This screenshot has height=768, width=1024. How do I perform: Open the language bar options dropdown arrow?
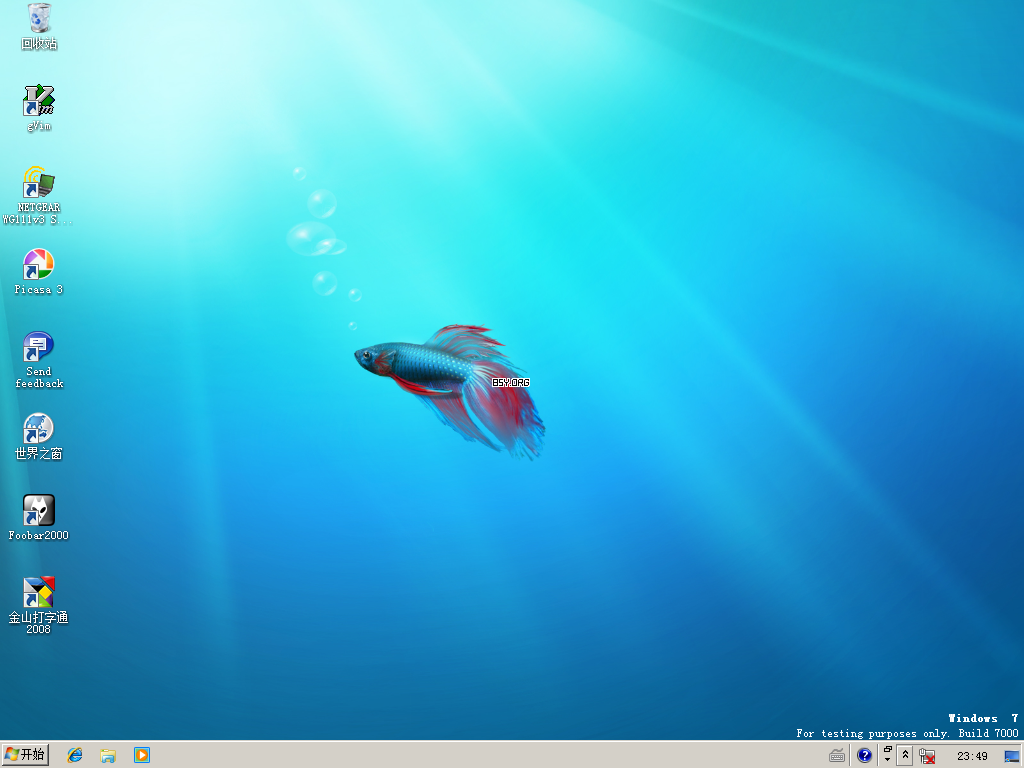pos(887,761)
